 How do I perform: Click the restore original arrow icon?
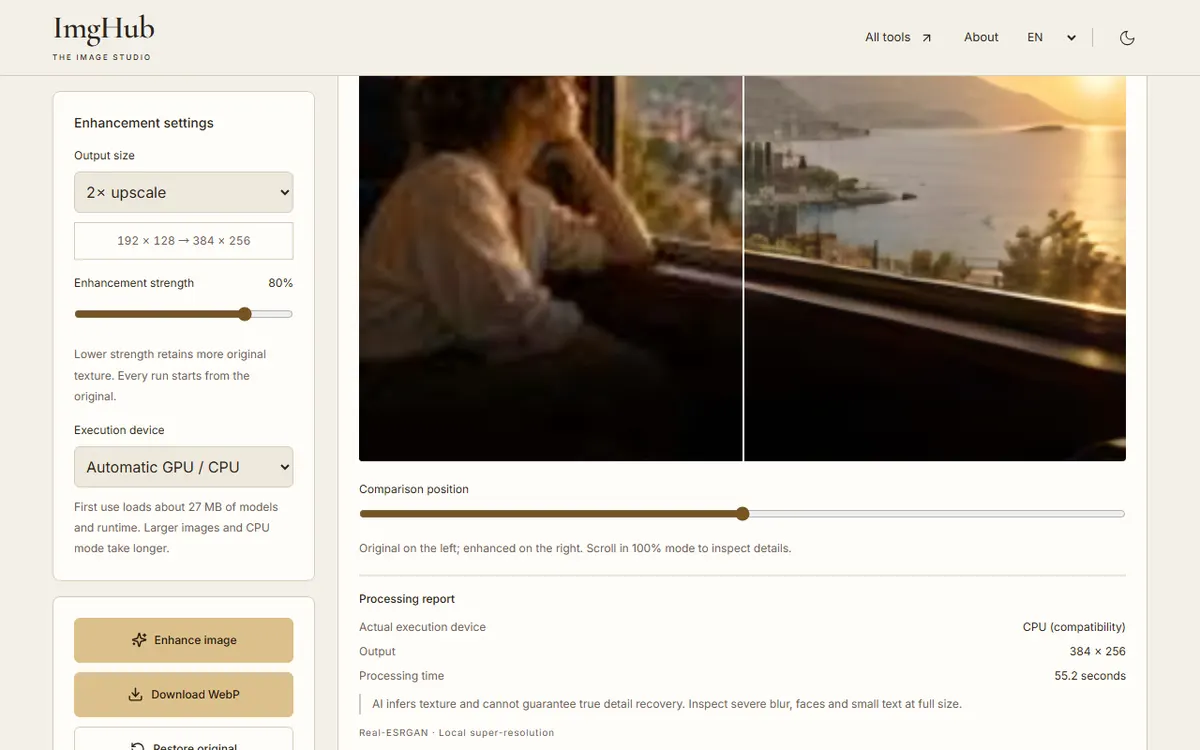click(138, 746)
